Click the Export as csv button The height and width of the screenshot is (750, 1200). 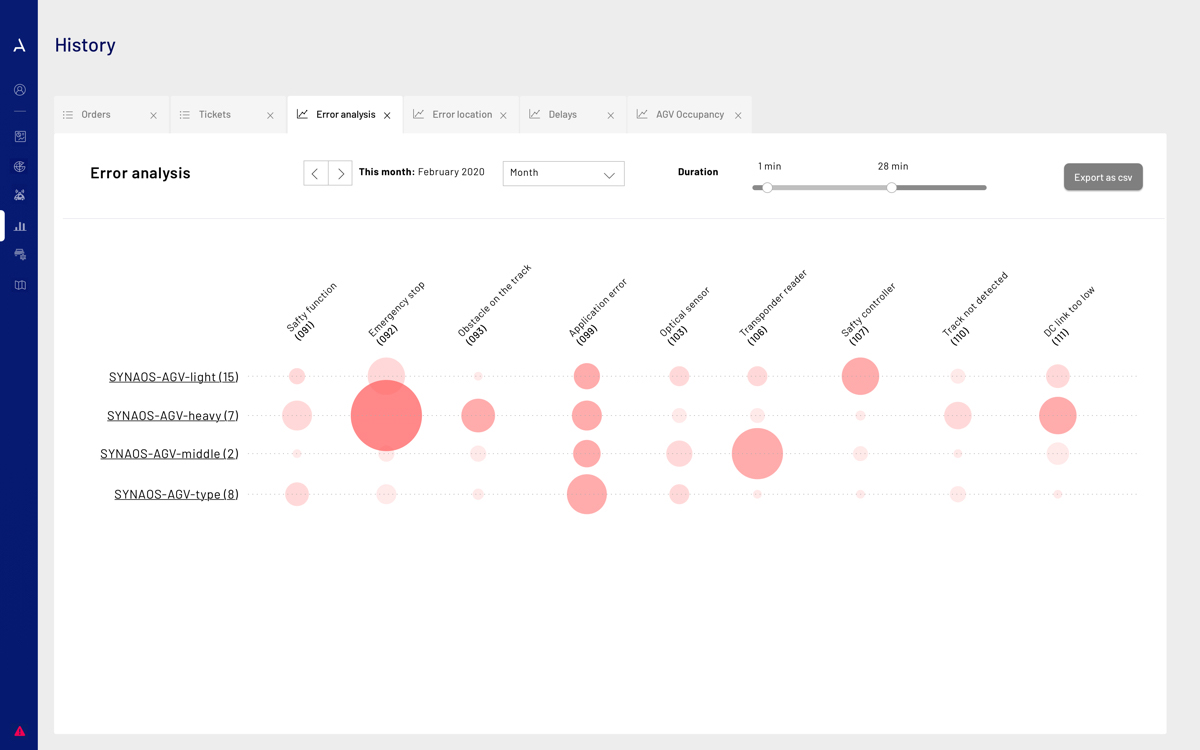(1102, 177)
